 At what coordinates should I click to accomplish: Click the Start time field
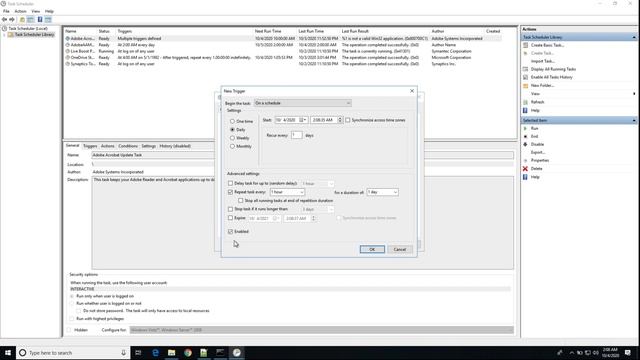coord(324,120)
